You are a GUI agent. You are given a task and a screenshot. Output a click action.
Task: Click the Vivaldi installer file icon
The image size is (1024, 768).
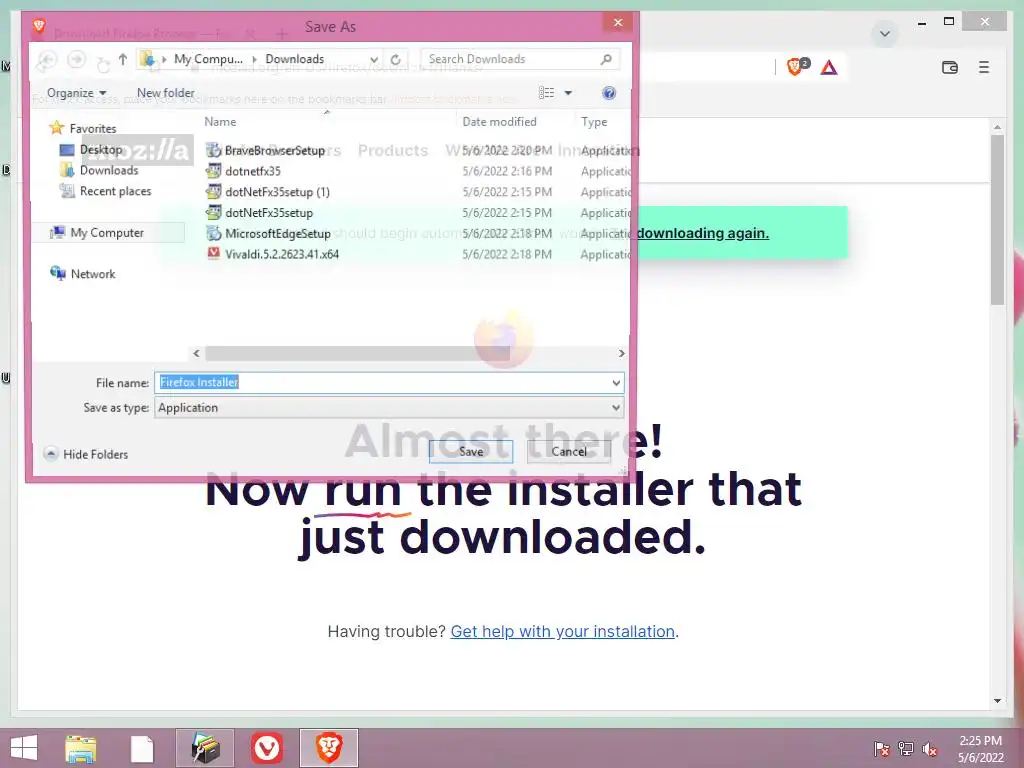[x=214, y=254]
